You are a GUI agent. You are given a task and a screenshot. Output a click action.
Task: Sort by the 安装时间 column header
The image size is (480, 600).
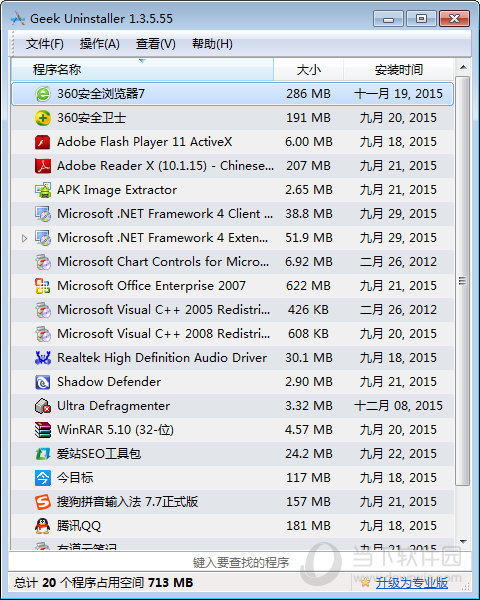(x=398, y=70)
